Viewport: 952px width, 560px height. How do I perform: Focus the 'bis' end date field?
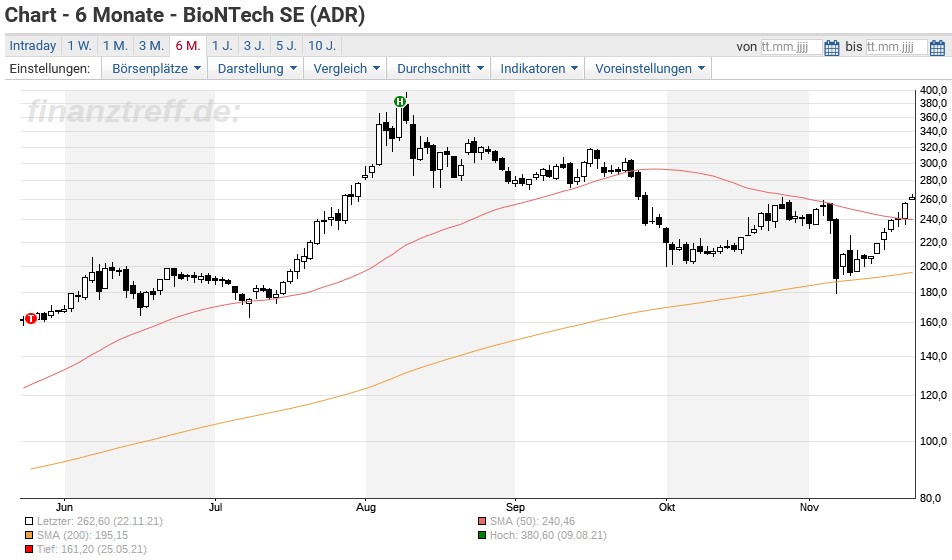(x=897, y=47)
